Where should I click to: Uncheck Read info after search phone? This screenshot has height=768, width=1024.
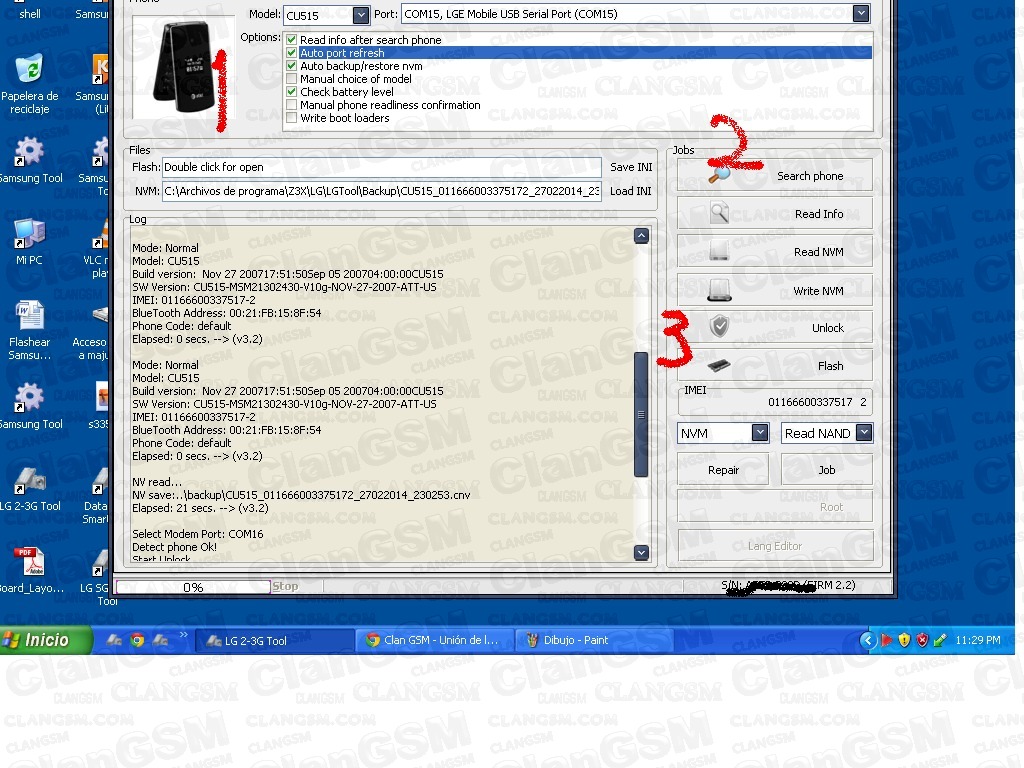[292, 40]
